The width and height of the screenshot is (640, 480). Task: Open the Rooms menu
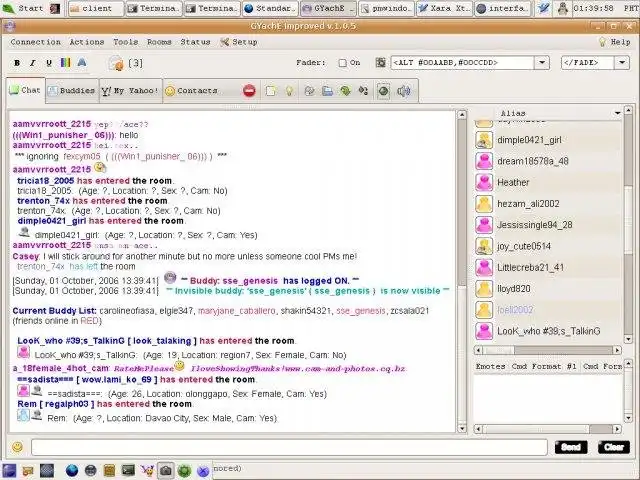pos(159,42)
